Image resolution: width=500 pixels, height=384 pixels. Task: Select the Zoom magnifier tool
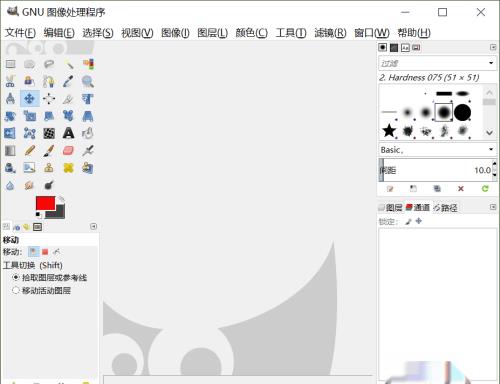tap(88, 81)
